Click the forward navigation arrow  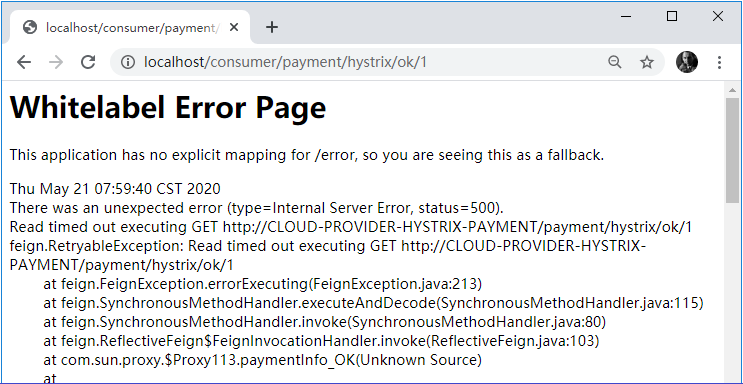coord(56,62)
